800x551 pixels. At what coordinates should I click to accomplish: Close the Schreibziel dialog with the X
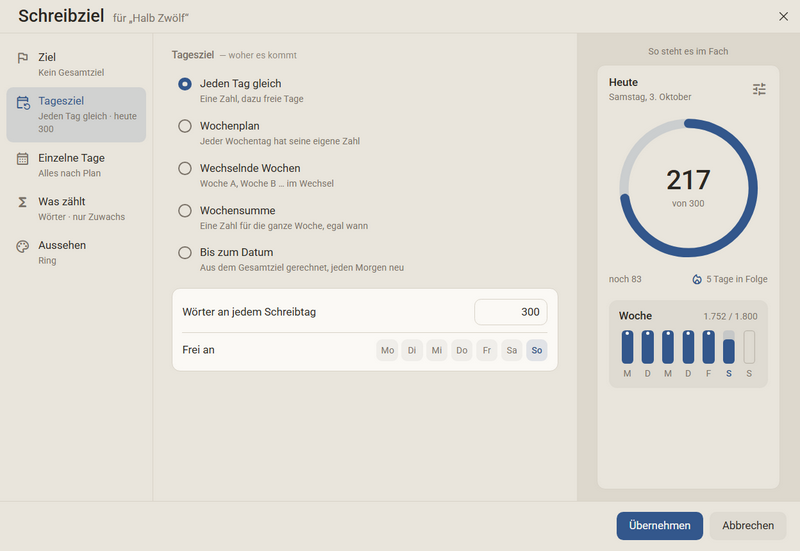[x=784, y=16]
